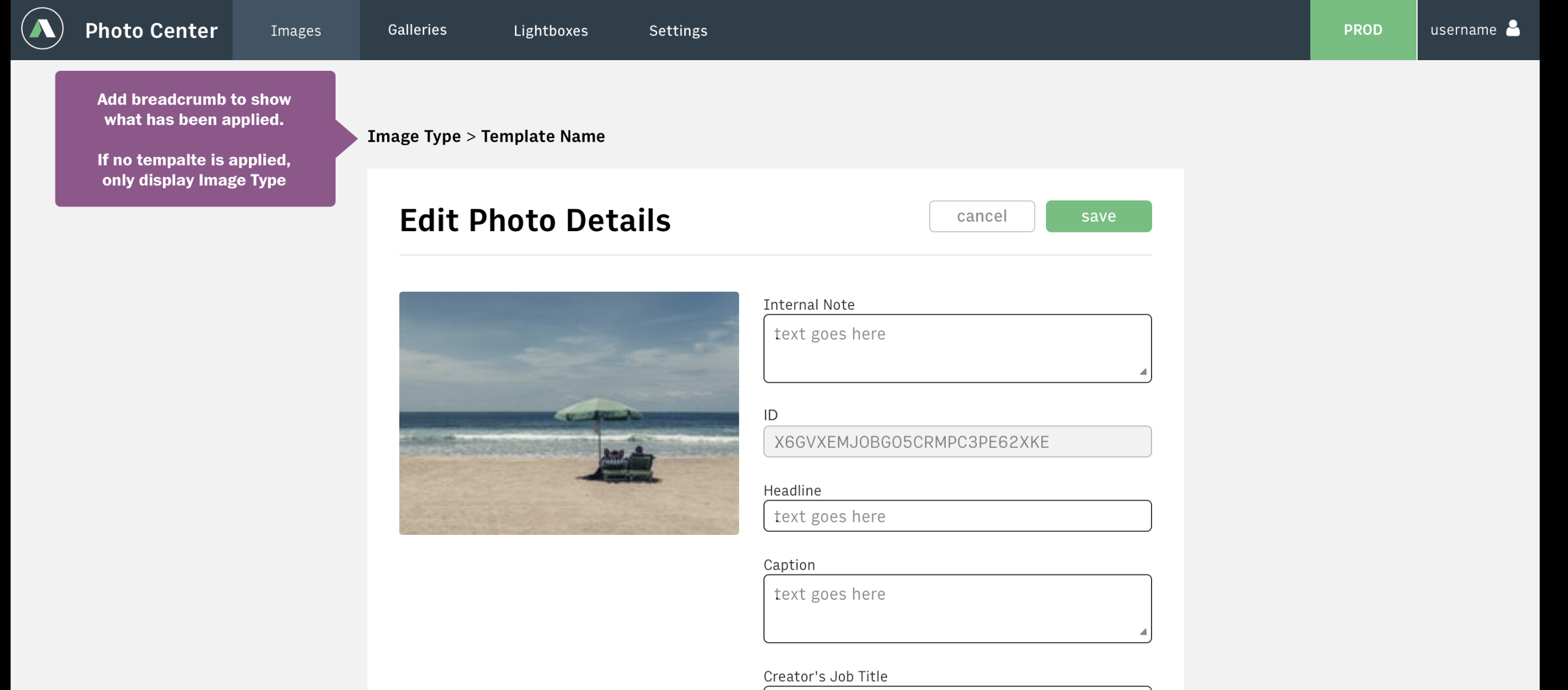Save the photo details
The width and height of the screenshot is (1568, 690).
[1098, 216]
